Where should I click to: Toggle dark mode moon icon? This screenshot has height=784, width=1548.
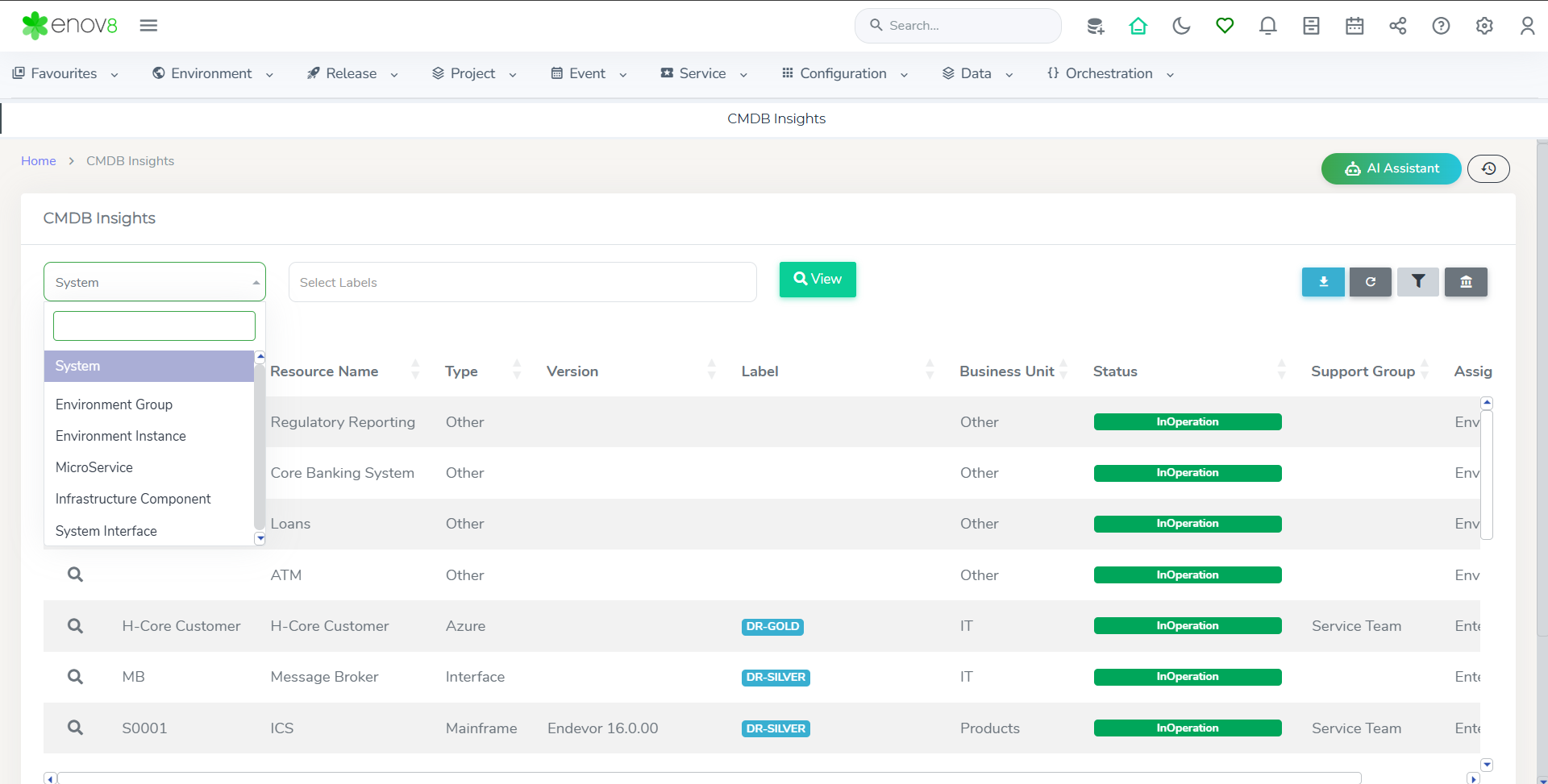tap(1181, 26)
